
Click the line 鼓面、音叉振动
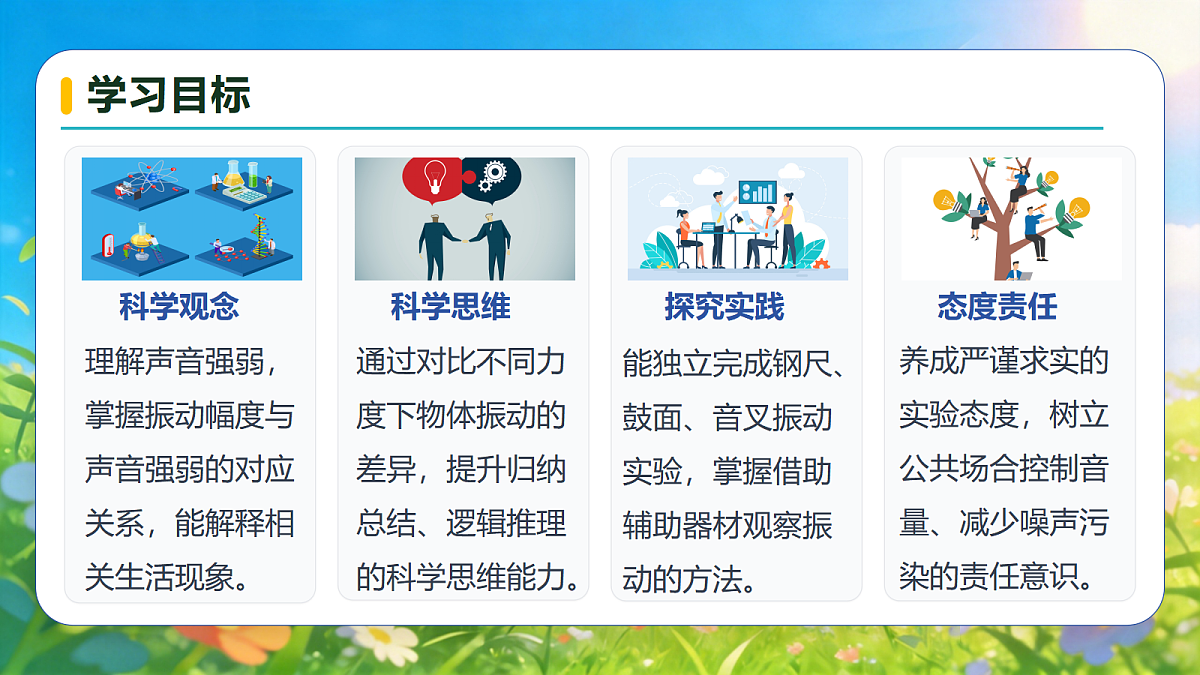pos(727,417)
